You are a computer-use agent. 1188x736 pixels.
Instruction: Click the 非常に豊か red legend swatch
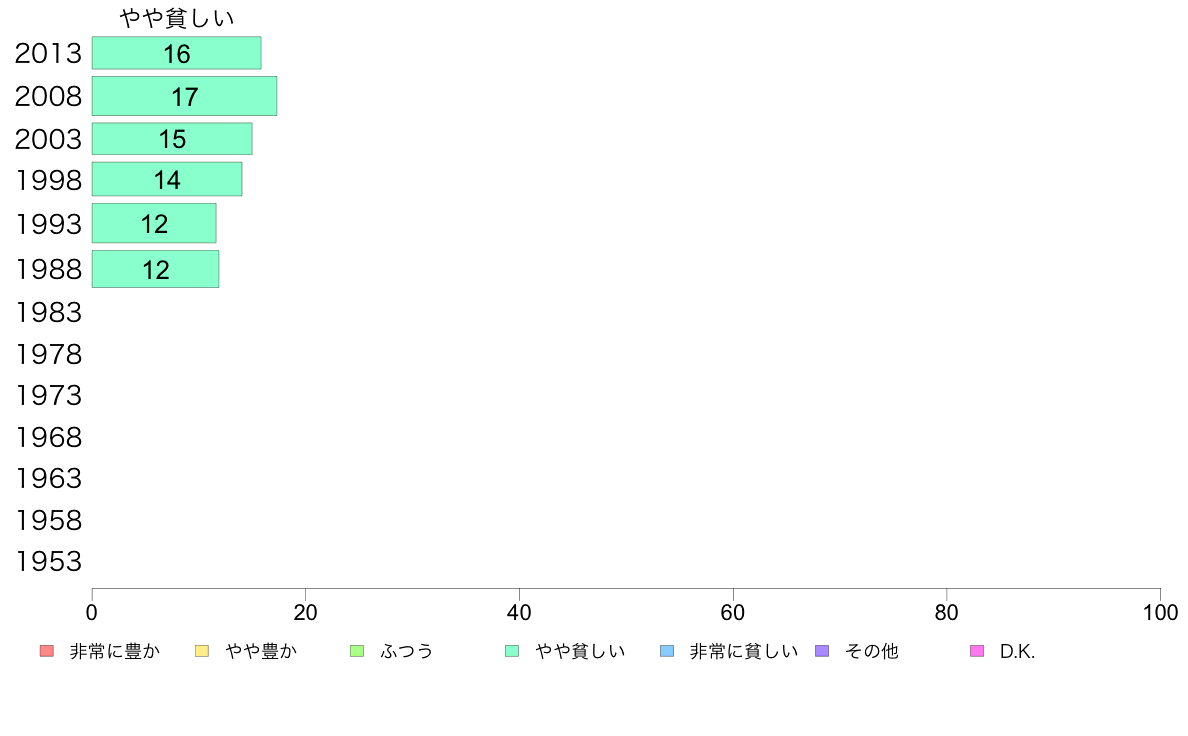pos(47,651)
